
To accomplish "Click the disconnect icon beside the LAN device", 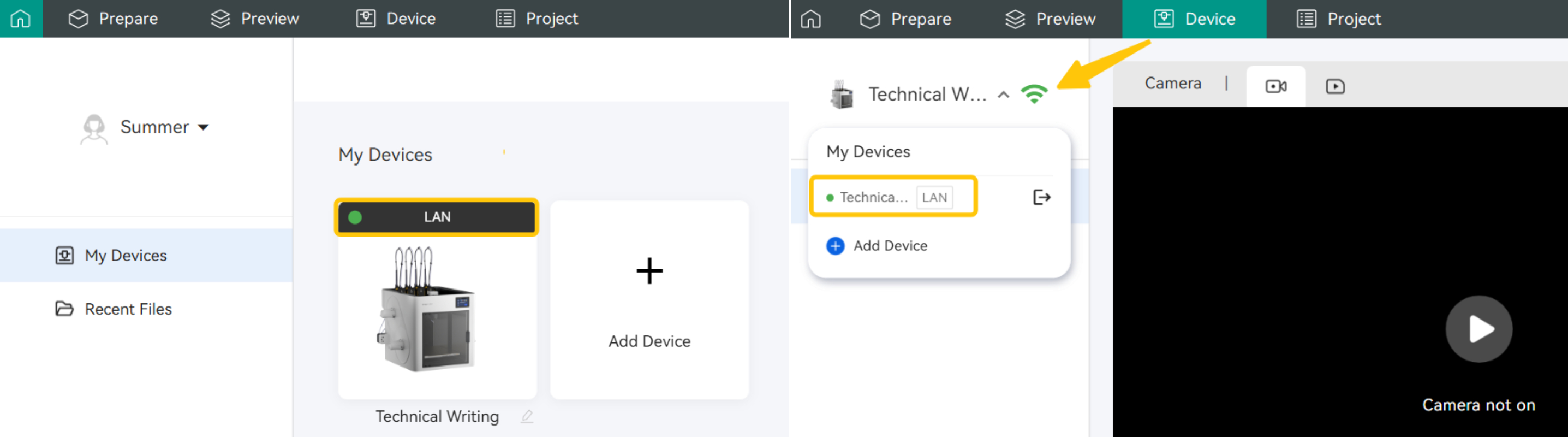I will coord(1041,198).
